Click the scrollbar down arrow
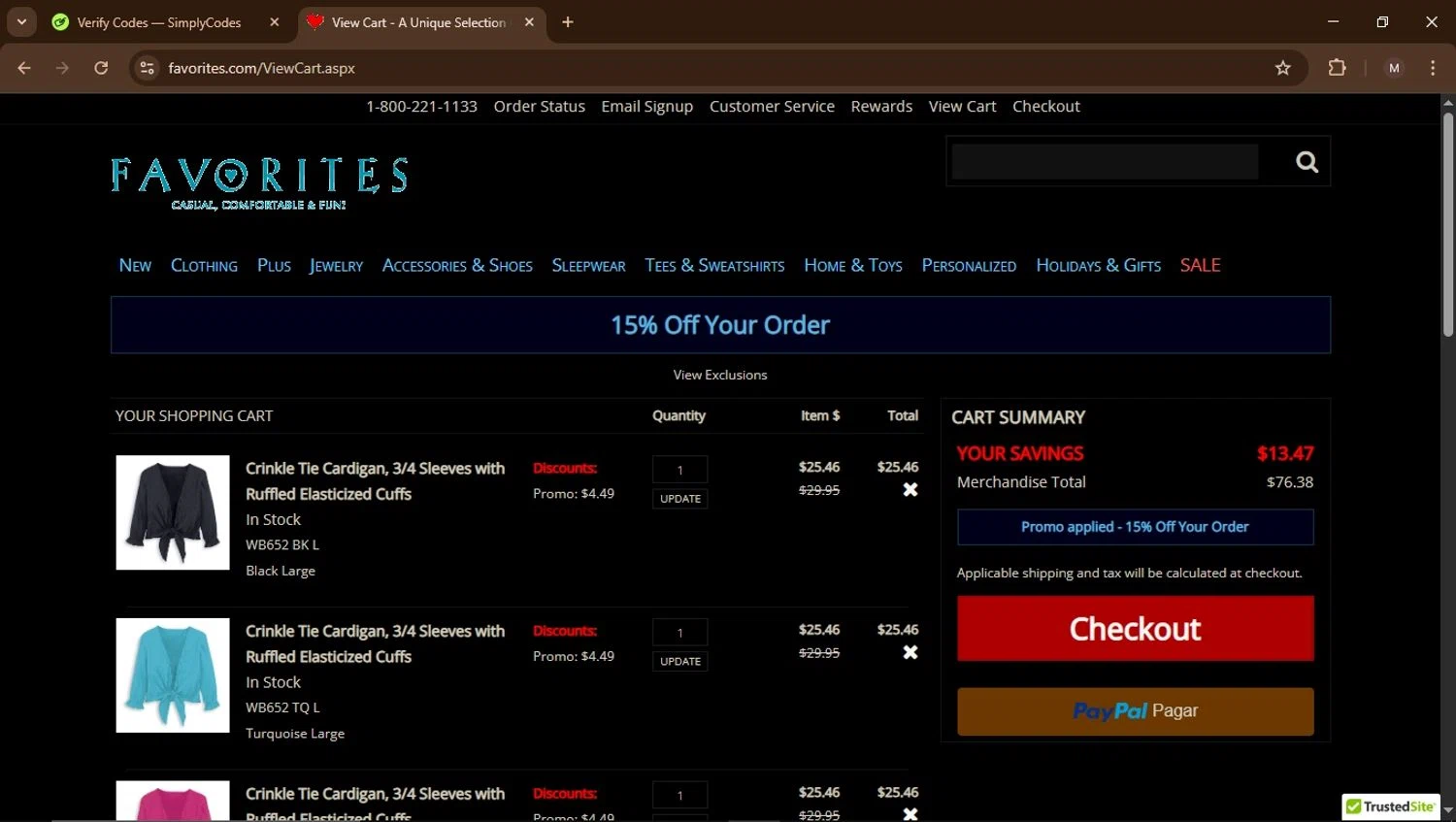1456x822 pixels. point(1448,809)
